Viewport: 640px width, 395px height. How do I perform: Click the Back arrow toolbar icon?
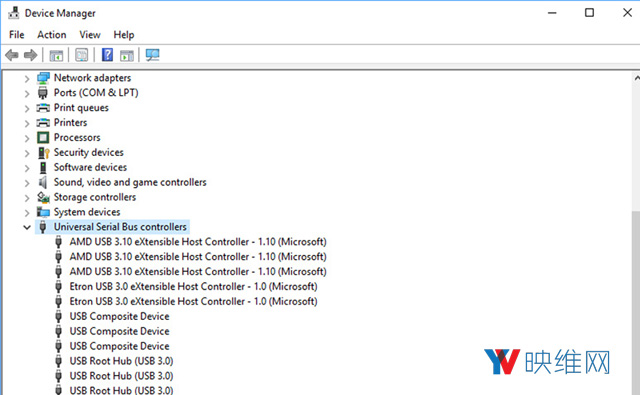coord(12,55)
